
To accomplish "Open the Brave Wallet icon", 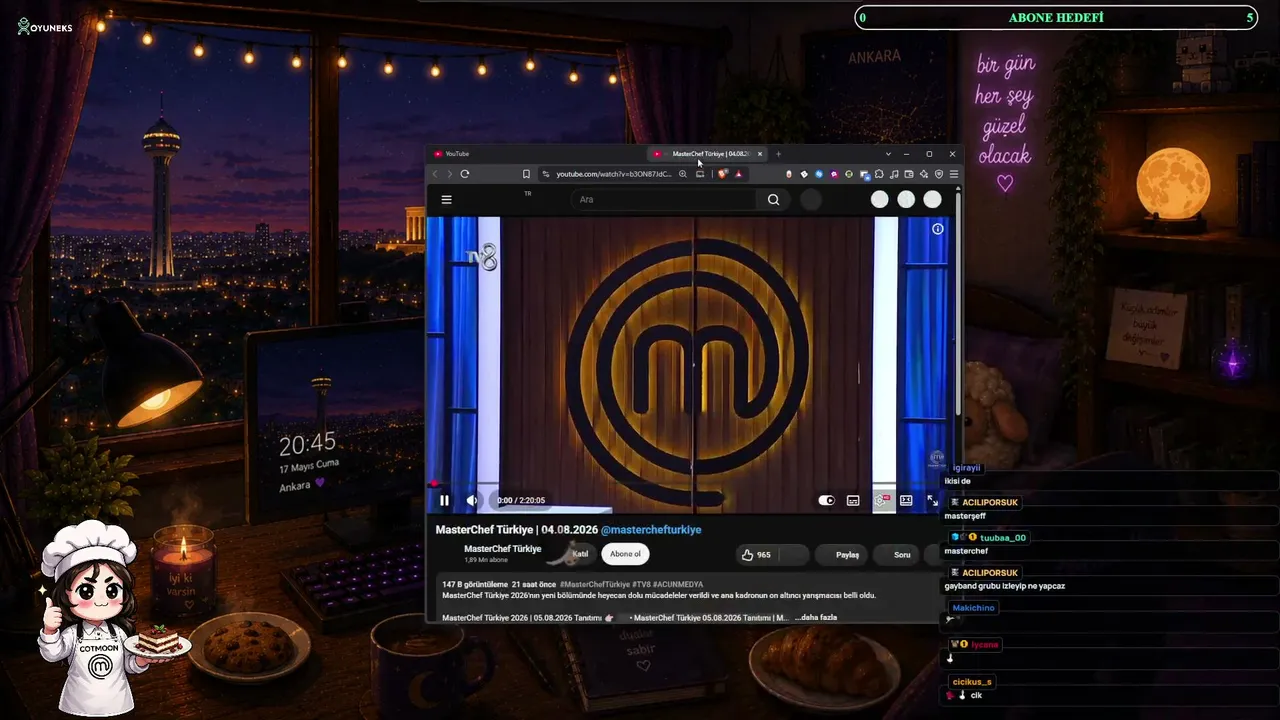I will pyautogui.click(x=909, y=174).
